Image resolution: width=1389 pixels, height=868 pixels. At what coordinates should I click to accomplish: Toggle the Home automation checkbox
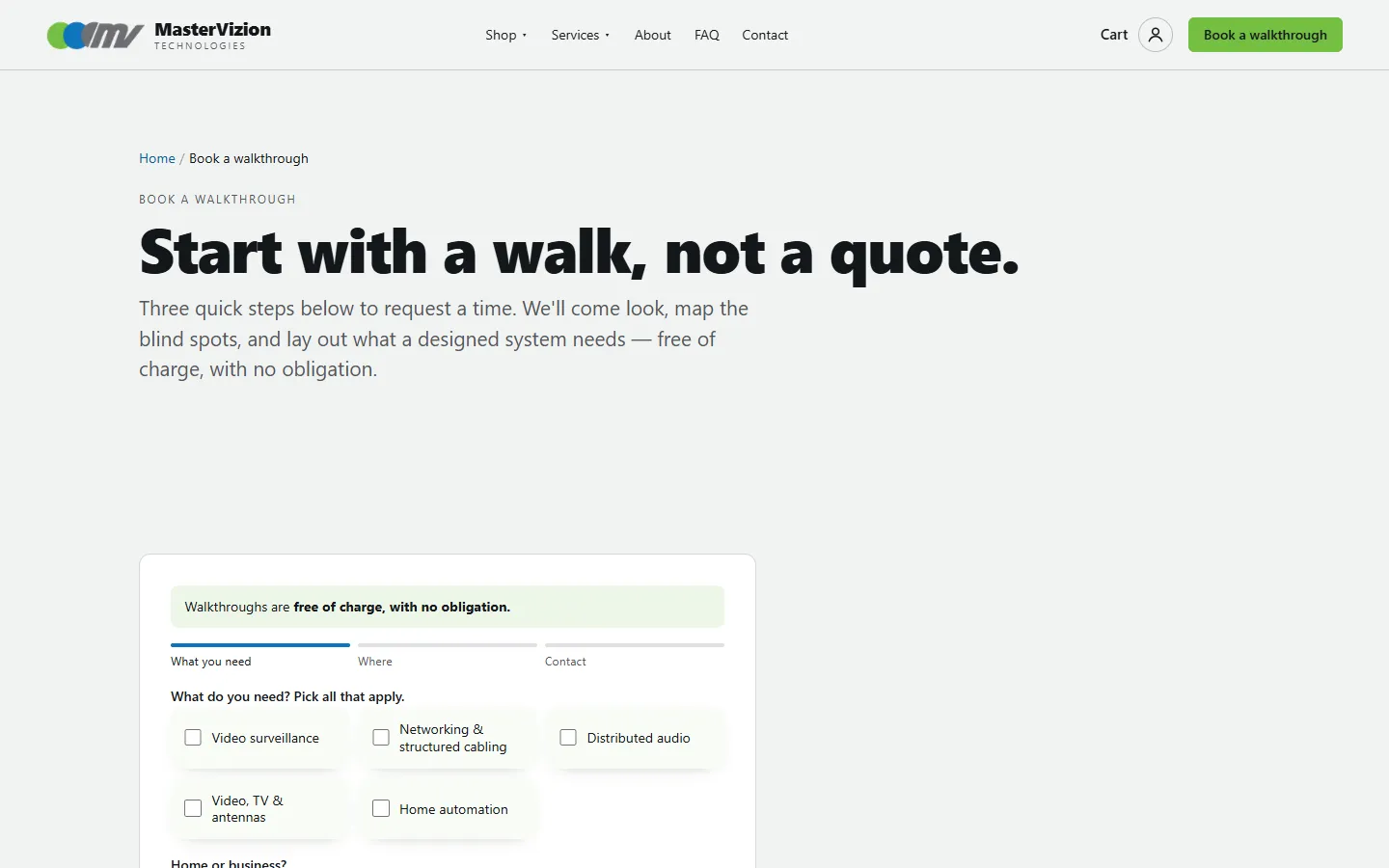[381, 808]
